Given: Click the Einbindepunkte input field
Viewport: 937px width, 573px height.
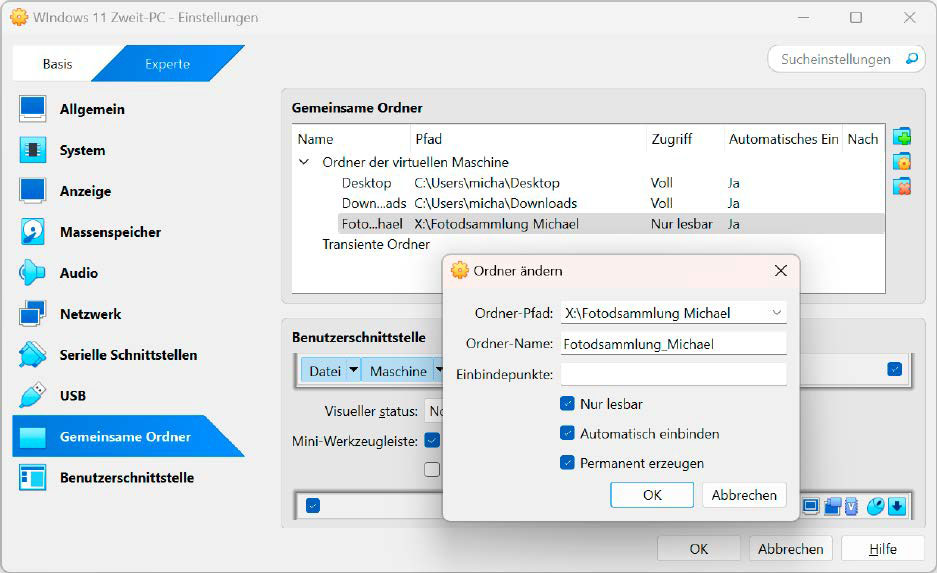Looking at the screenshot, I should click(673, 375).
